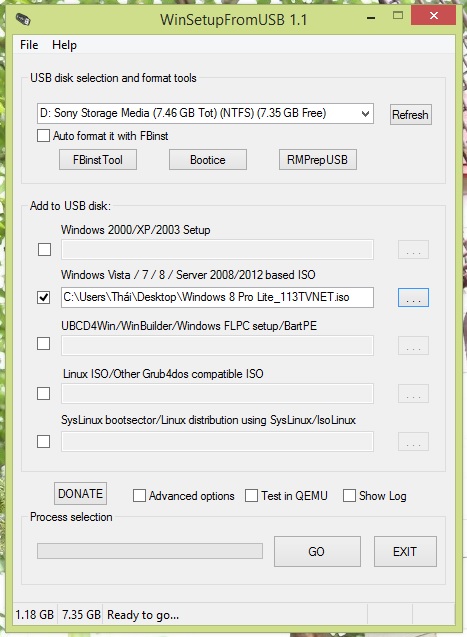Enable the Linux ISO/Grub4dos checkbox
The image size is (467, 637).
coord(43,393)
